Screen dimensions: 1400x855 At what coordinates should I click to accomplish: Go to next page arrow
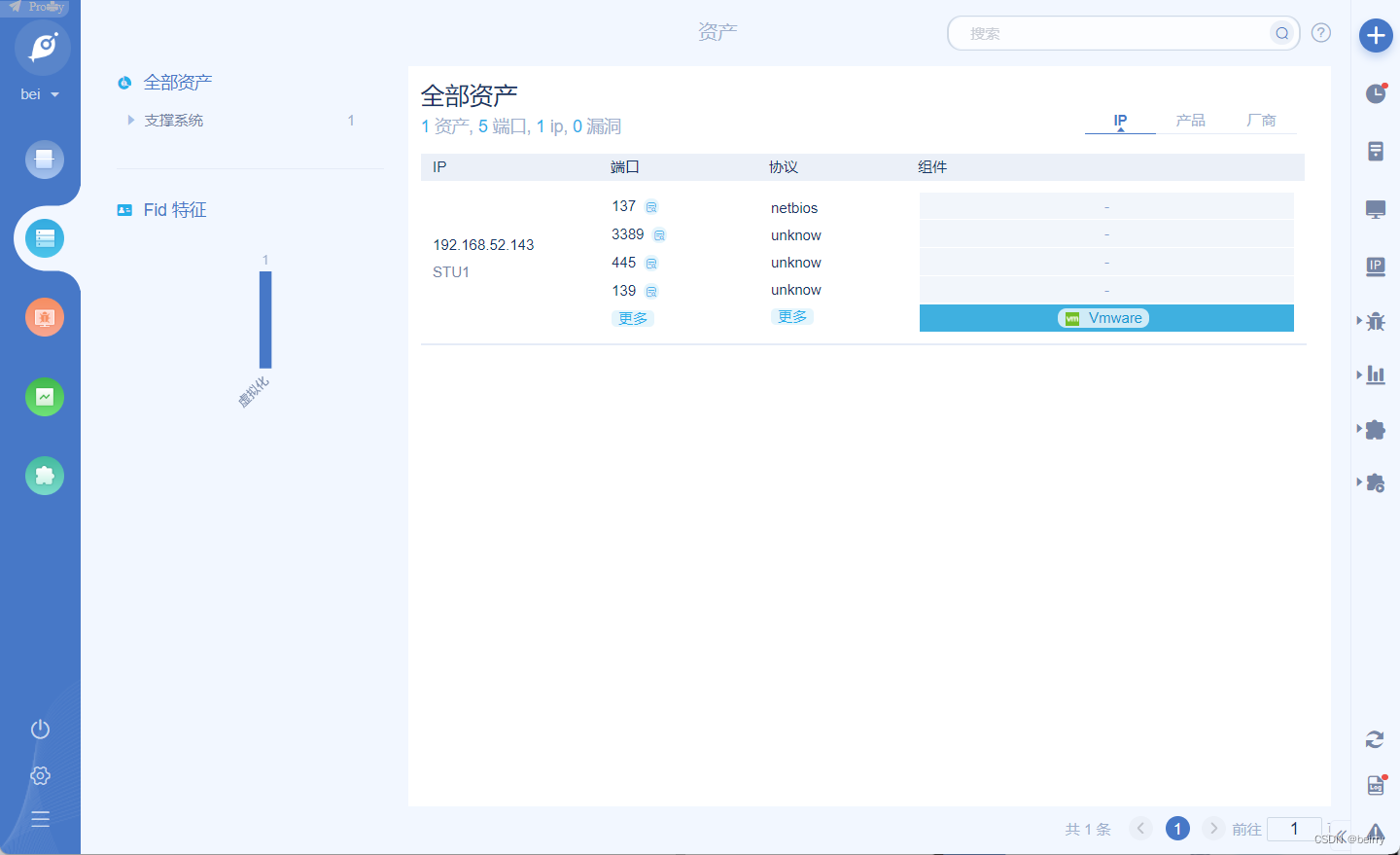pyautogui.click(x=1213, y=829)
